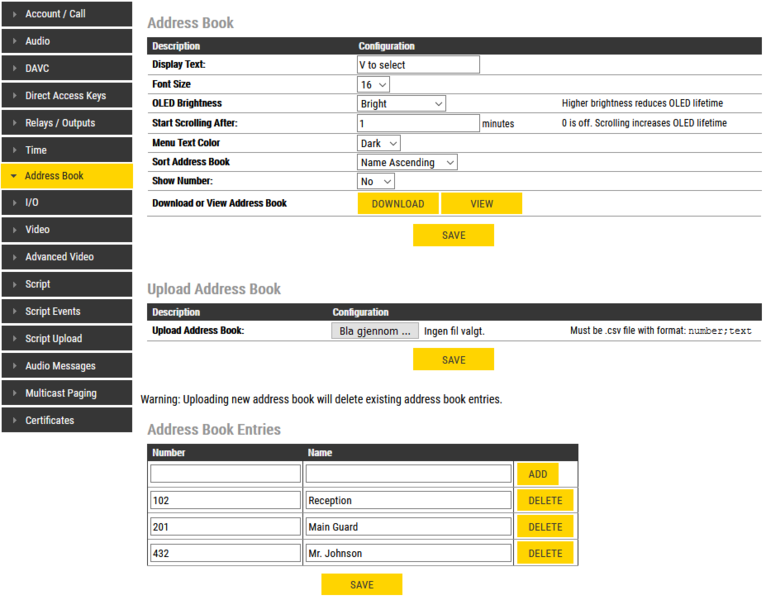Viewport: 766px width, 600px height.
Task: Go to Advanced Video settings
Action: 67,257
